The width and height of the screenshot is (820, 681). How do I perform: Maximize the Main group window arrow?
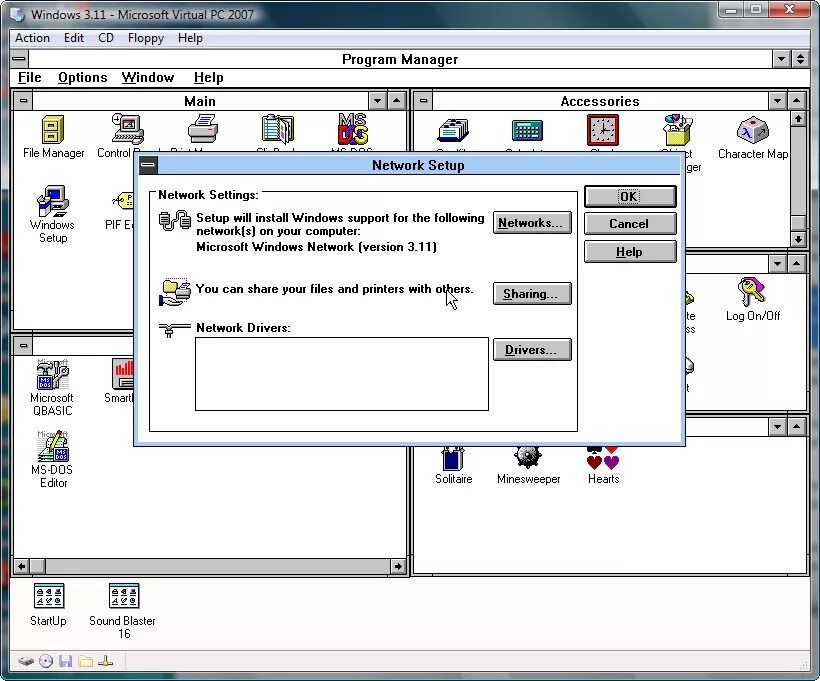point(396,101)
